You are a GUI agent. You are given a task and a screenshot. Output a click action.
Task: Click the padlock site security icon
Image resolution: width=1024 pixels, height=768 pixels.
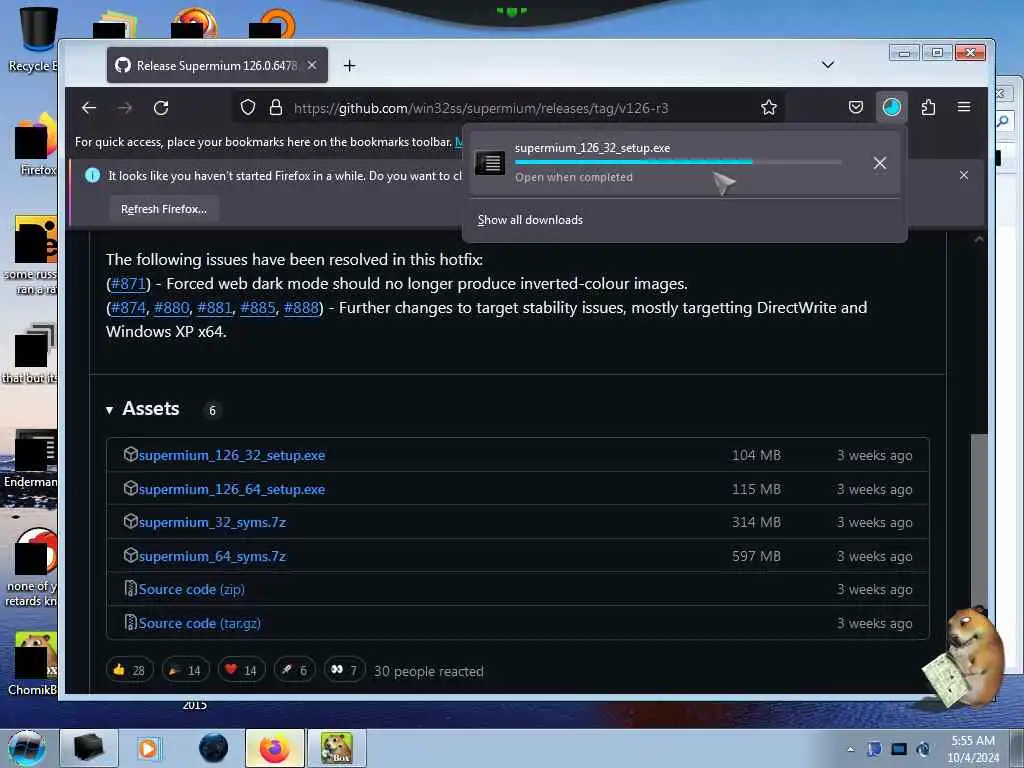pos(276,107)
